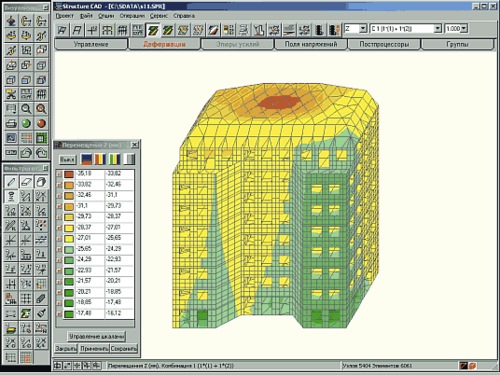Screen dimensions: 500x375
Task: Open the Справка menu
Action: pos(184,16)
